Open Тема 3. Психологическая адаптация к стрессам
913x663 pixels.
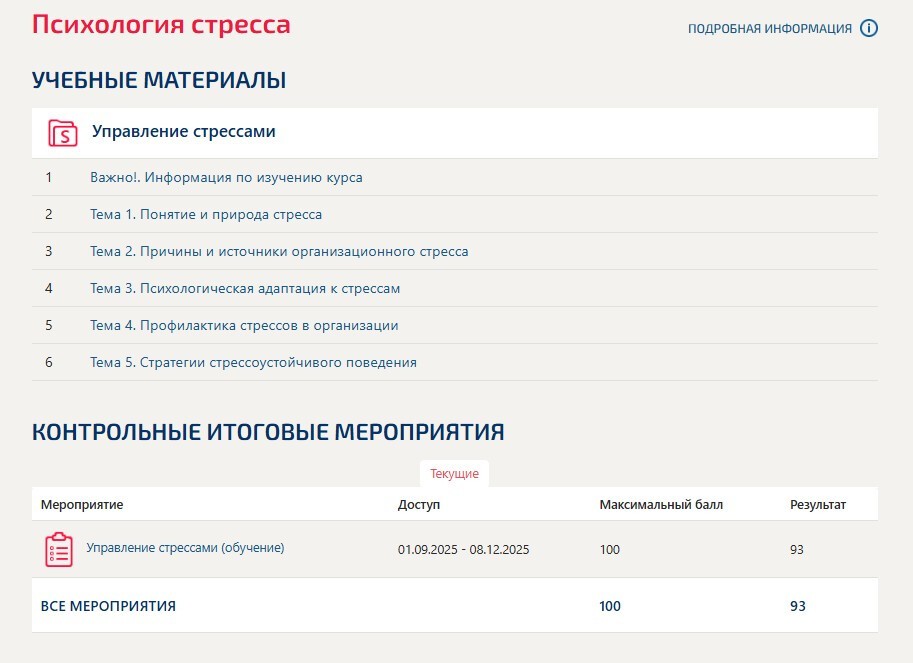[x=245, y=289]
